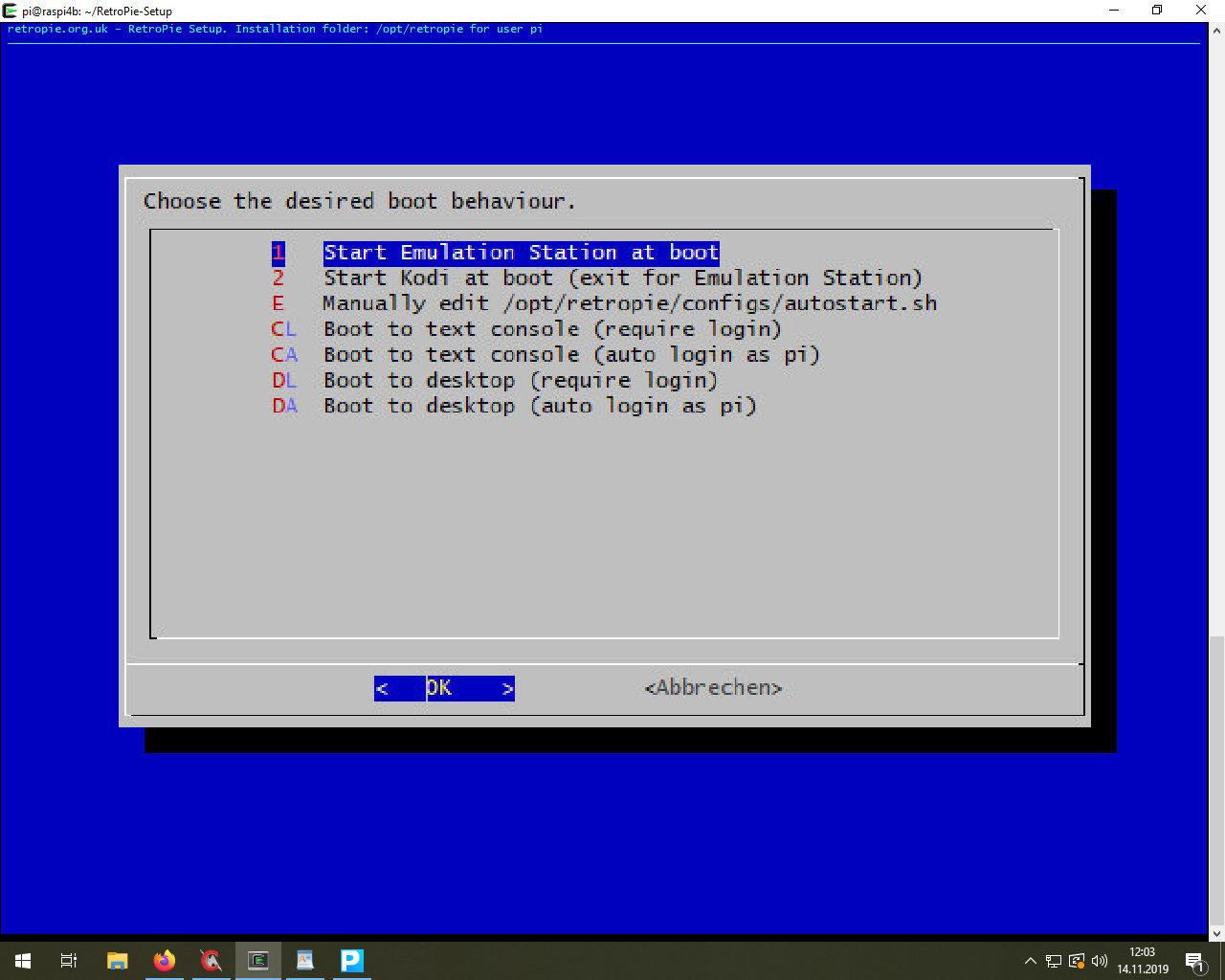The image size is (1225, 980).
Task: Show hidden system tray icons
Action: pos(1031,961)
